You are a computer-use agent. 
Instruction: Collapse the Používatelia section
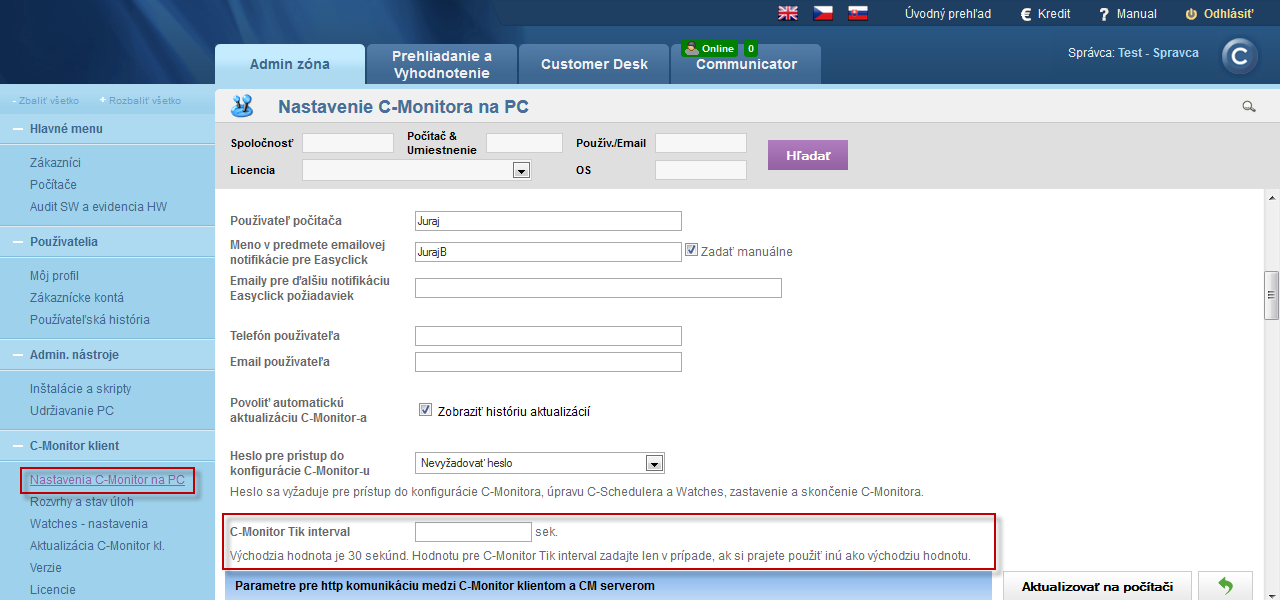click(19, 242)
